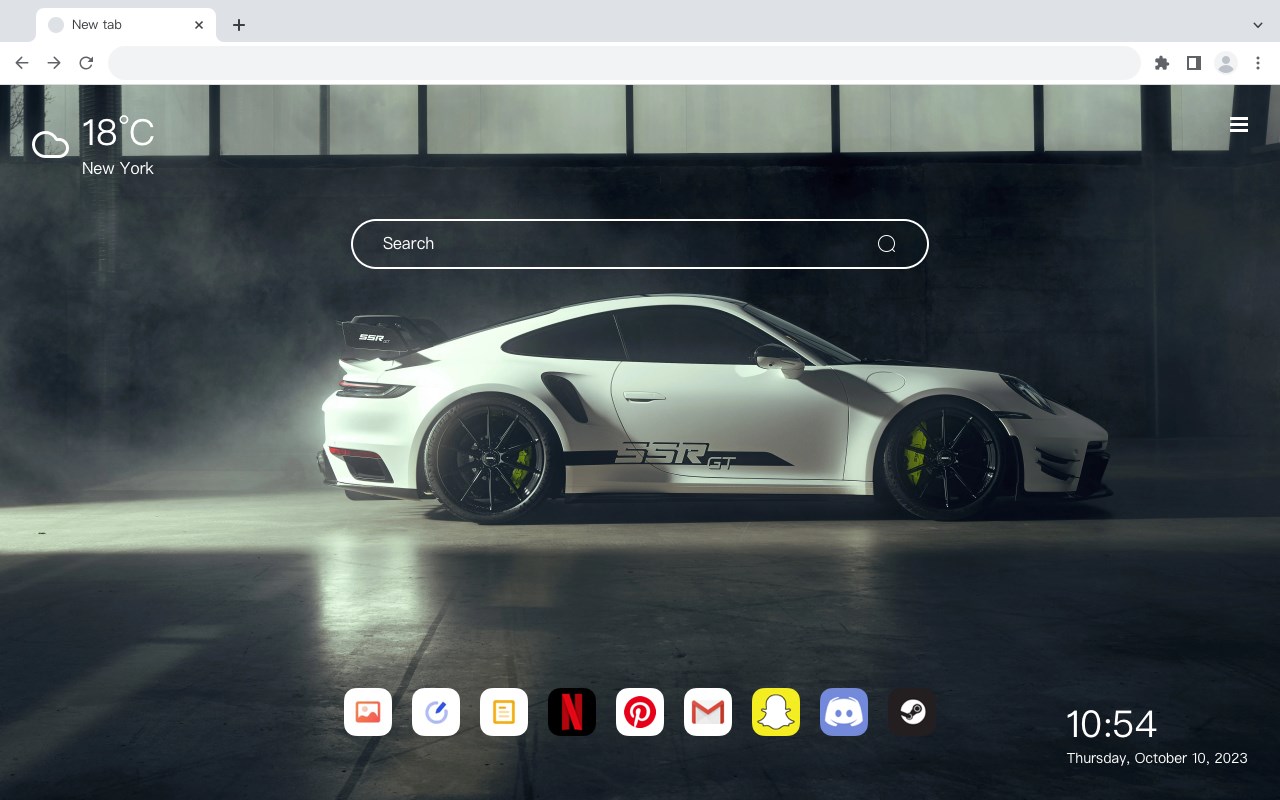The image size is (1280, 800).
Task: Open the Steam shortcut
Action: coord(912,712)
